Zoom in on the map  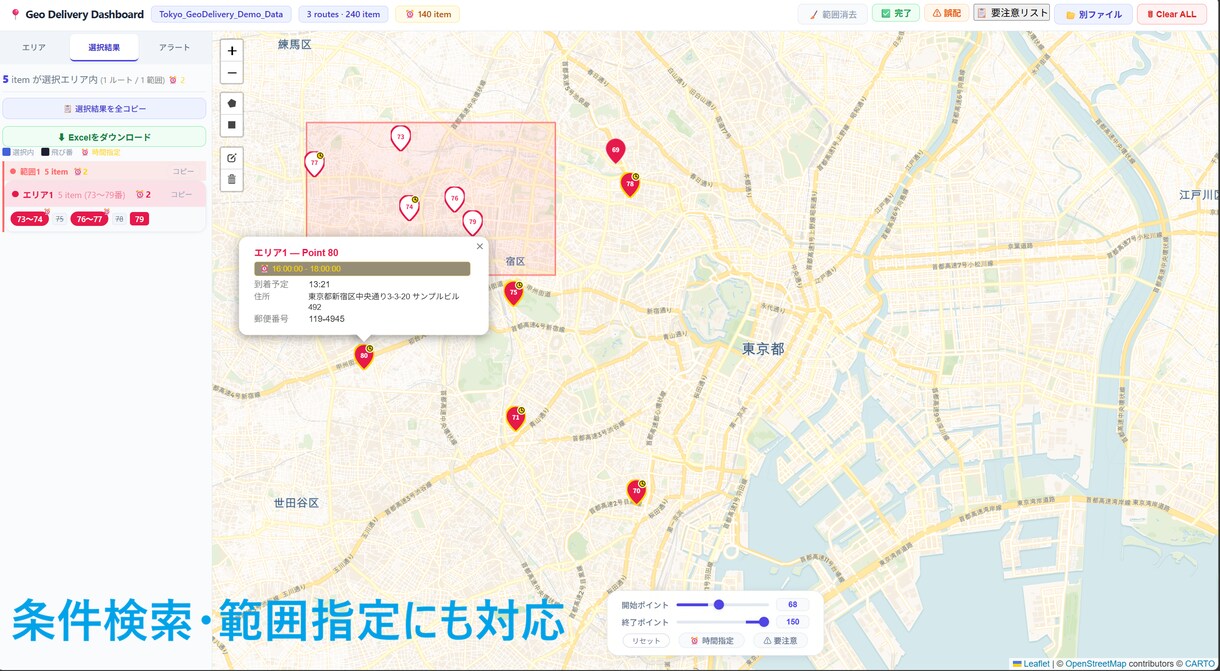(x=232, y=51)
